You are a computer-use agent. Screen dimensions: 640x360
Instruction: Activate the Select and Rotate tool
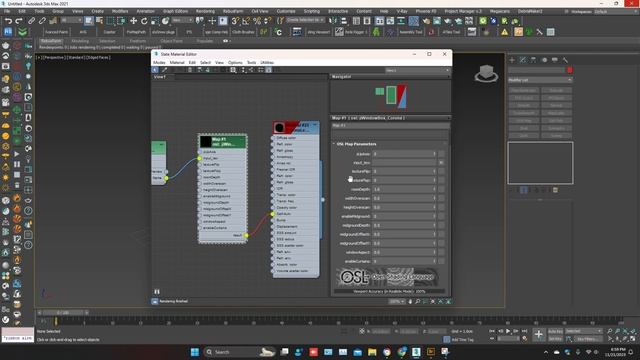[144, 21]
